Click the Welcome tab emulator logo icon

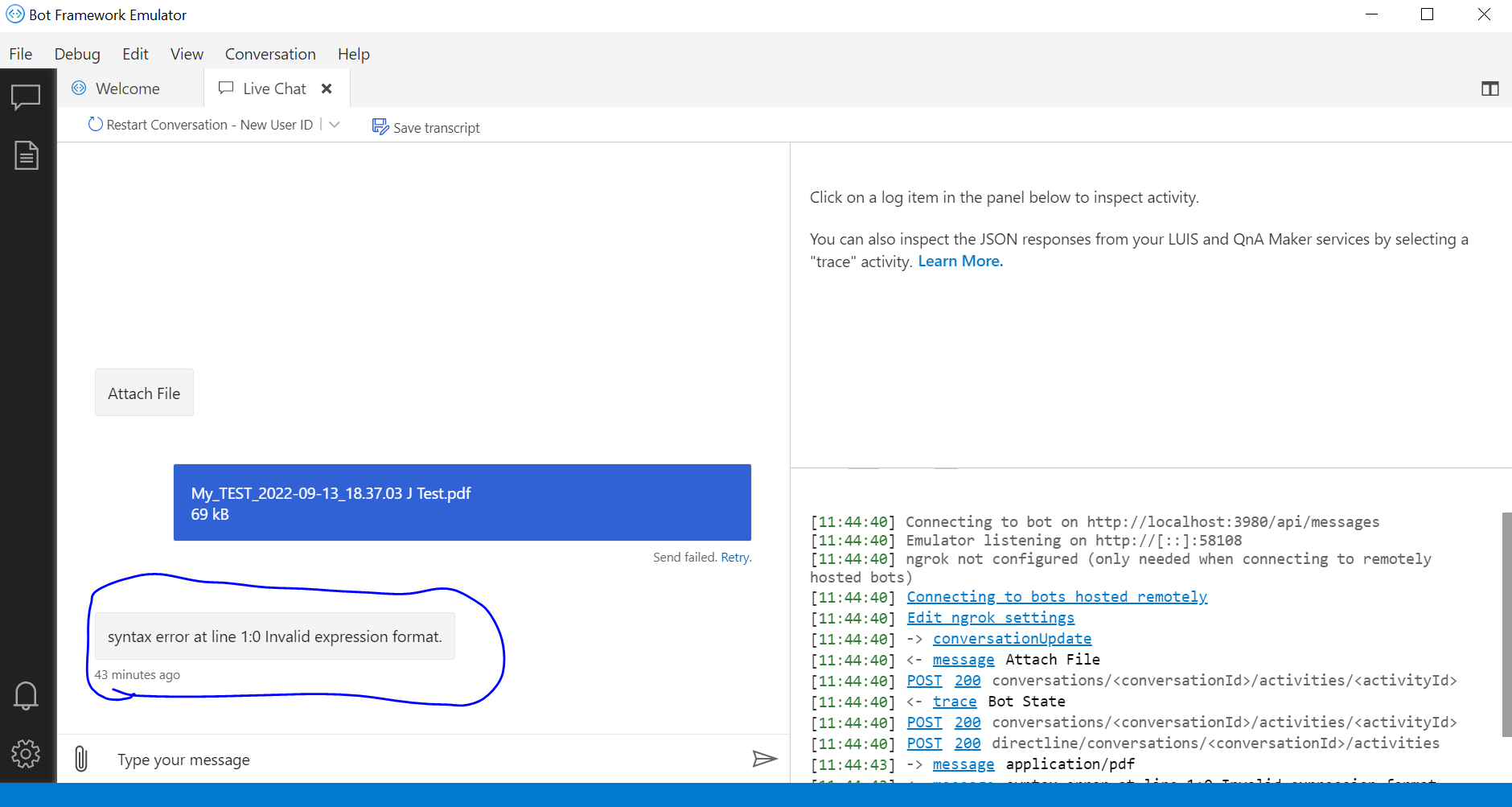click(78, 88)
